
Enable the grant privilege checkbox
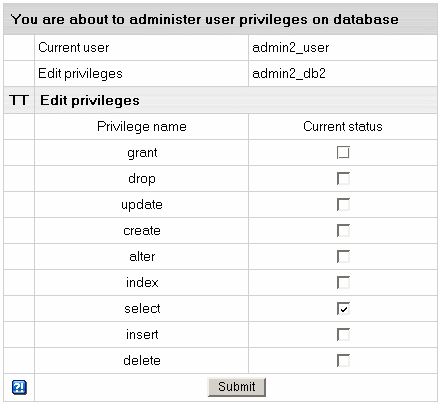343,152
